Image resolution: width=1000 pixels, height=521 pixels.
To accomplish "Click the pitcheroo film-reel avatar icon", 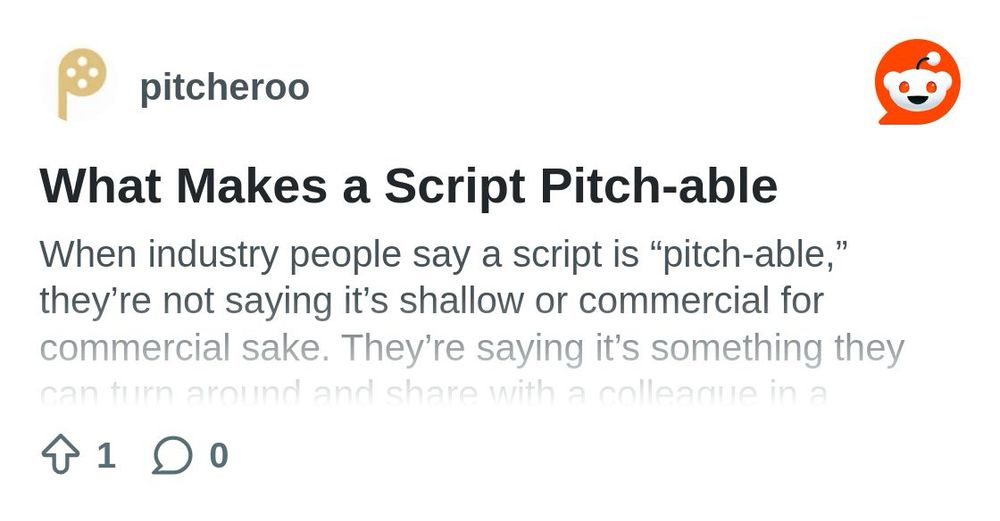I will point(81,84).
